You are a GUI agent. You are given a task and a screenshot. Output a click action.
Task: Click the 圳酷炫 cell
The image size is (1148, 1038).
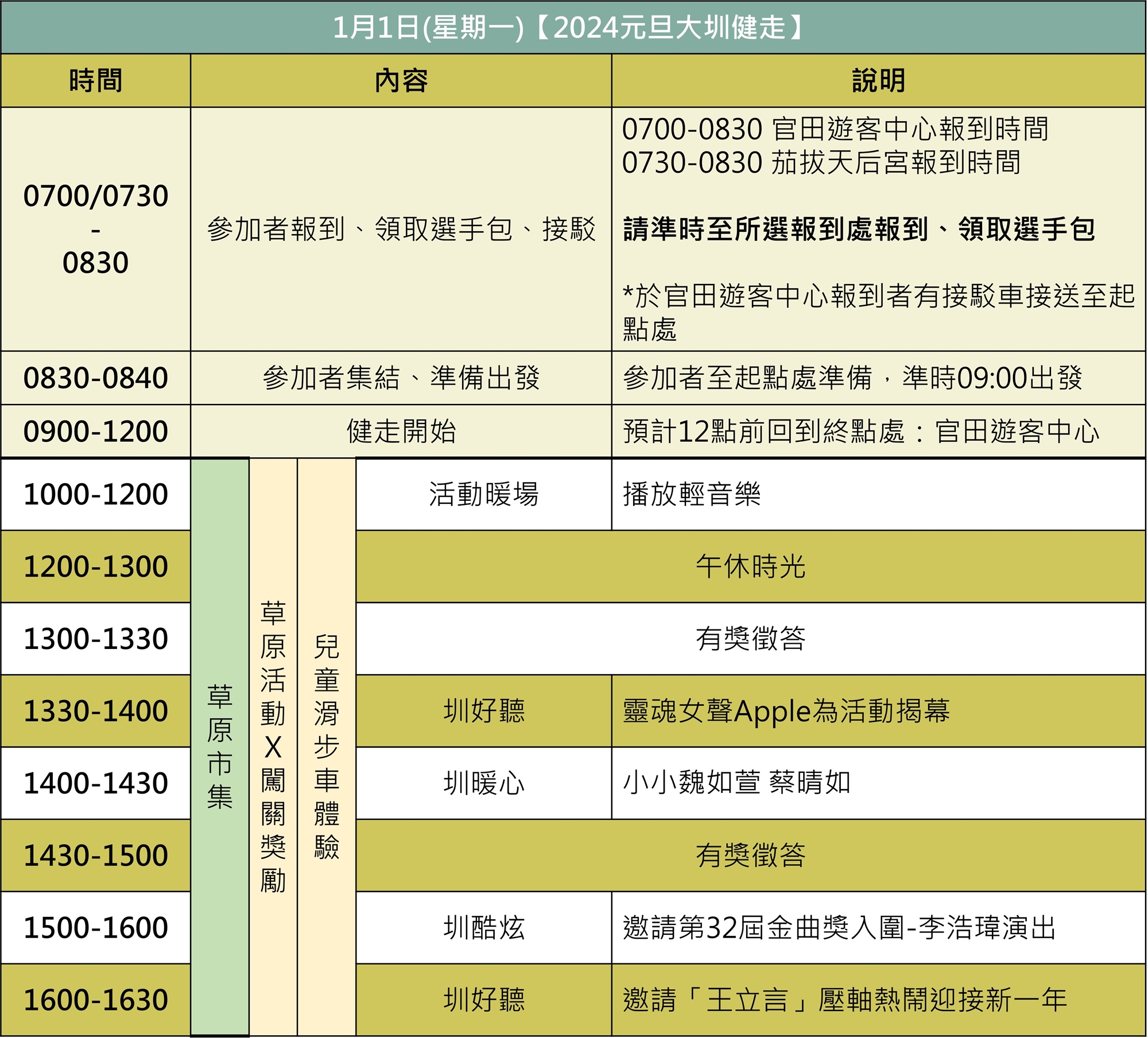pyautogui.click(x=483, y=927)
